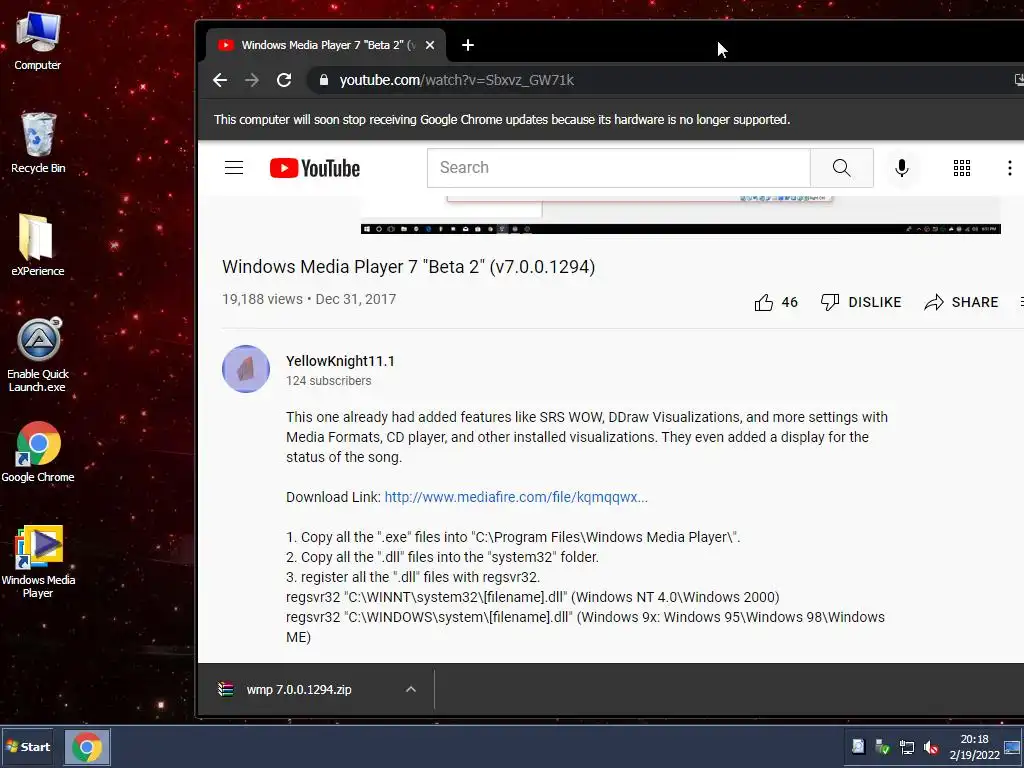The height and width of the screenshot is (768, 1024).
Task: Open the mediafire download link
Action: [x=516, y=497]
